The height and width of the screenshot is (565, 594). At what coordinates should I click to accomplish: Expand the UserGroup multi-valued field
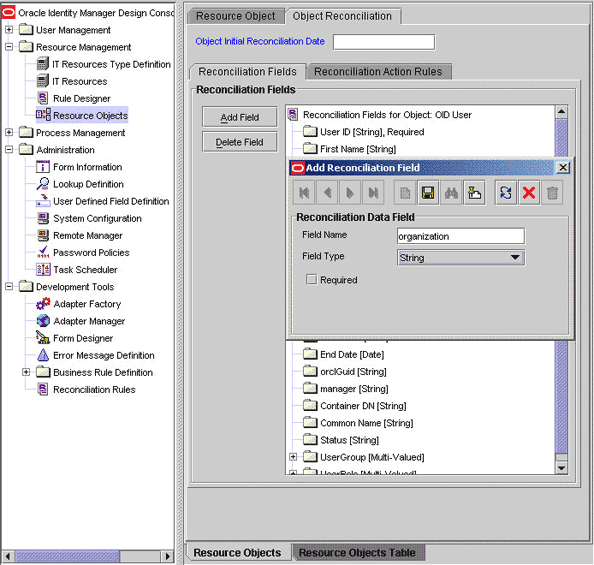click(x=293, y=457)
